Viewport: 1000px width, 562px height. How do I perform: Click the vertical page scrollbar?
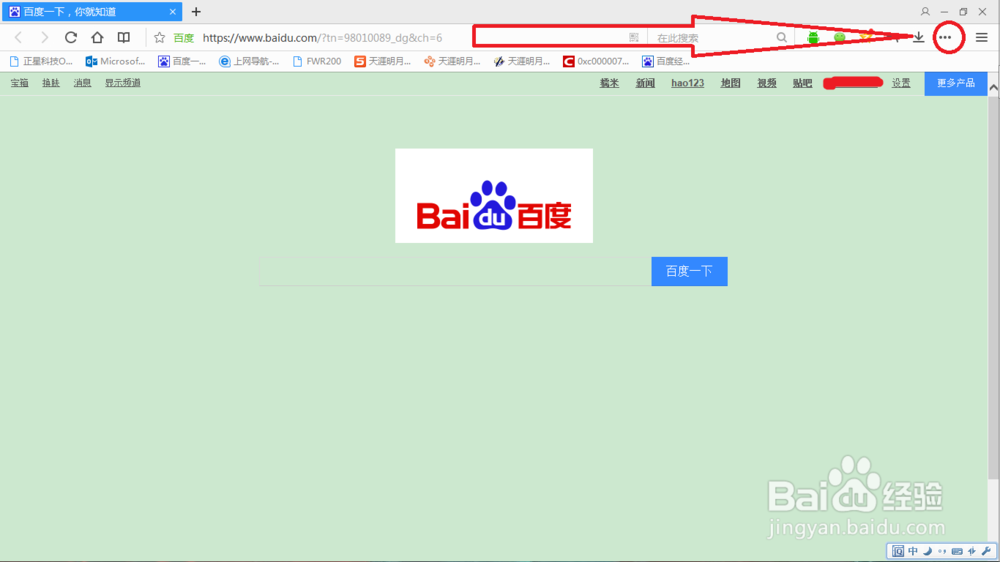(994, 287)
